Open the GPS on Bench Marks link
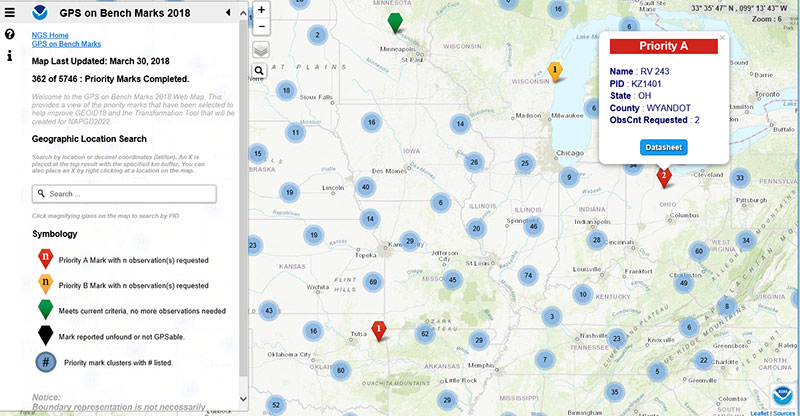The width and height of the screenshot is (800, 416). tap(66, 45)
